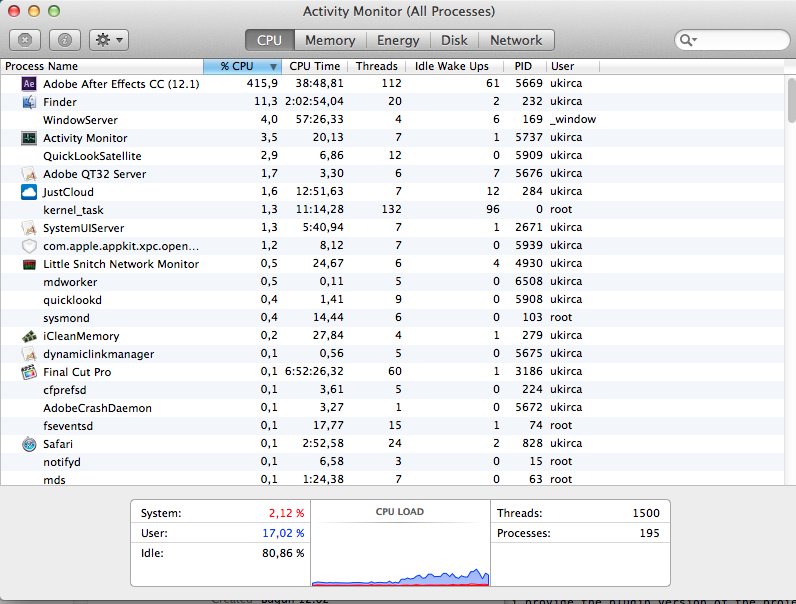Click the Idle 80,86 % value
796x604 pixels.
tap(283, 553)
